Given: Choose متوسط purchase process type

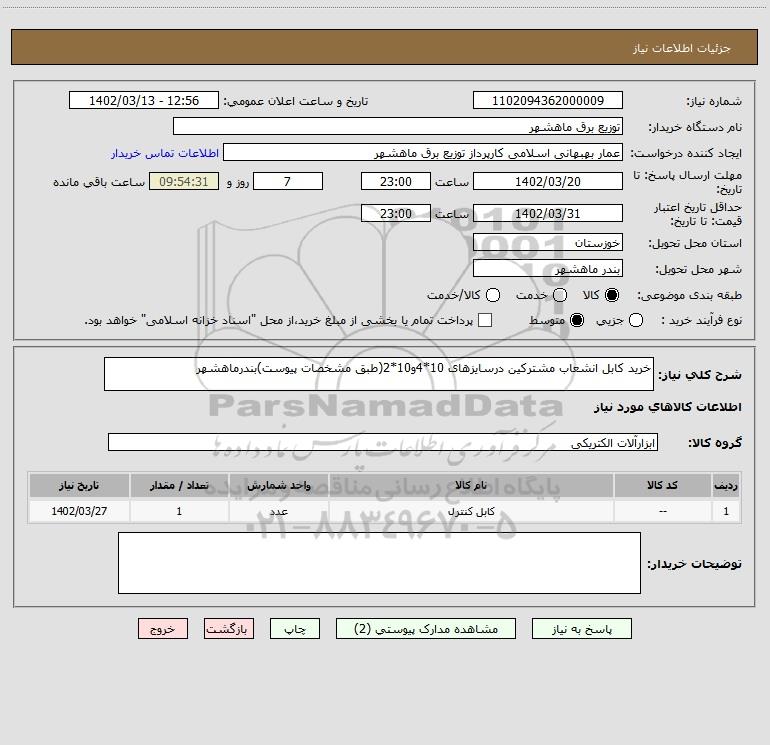Looking at the screenshot, I should tap(577, 320).
